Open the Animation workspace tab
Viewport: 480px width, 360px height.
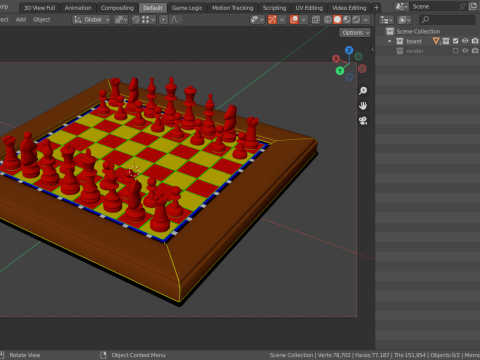(78, 8)
